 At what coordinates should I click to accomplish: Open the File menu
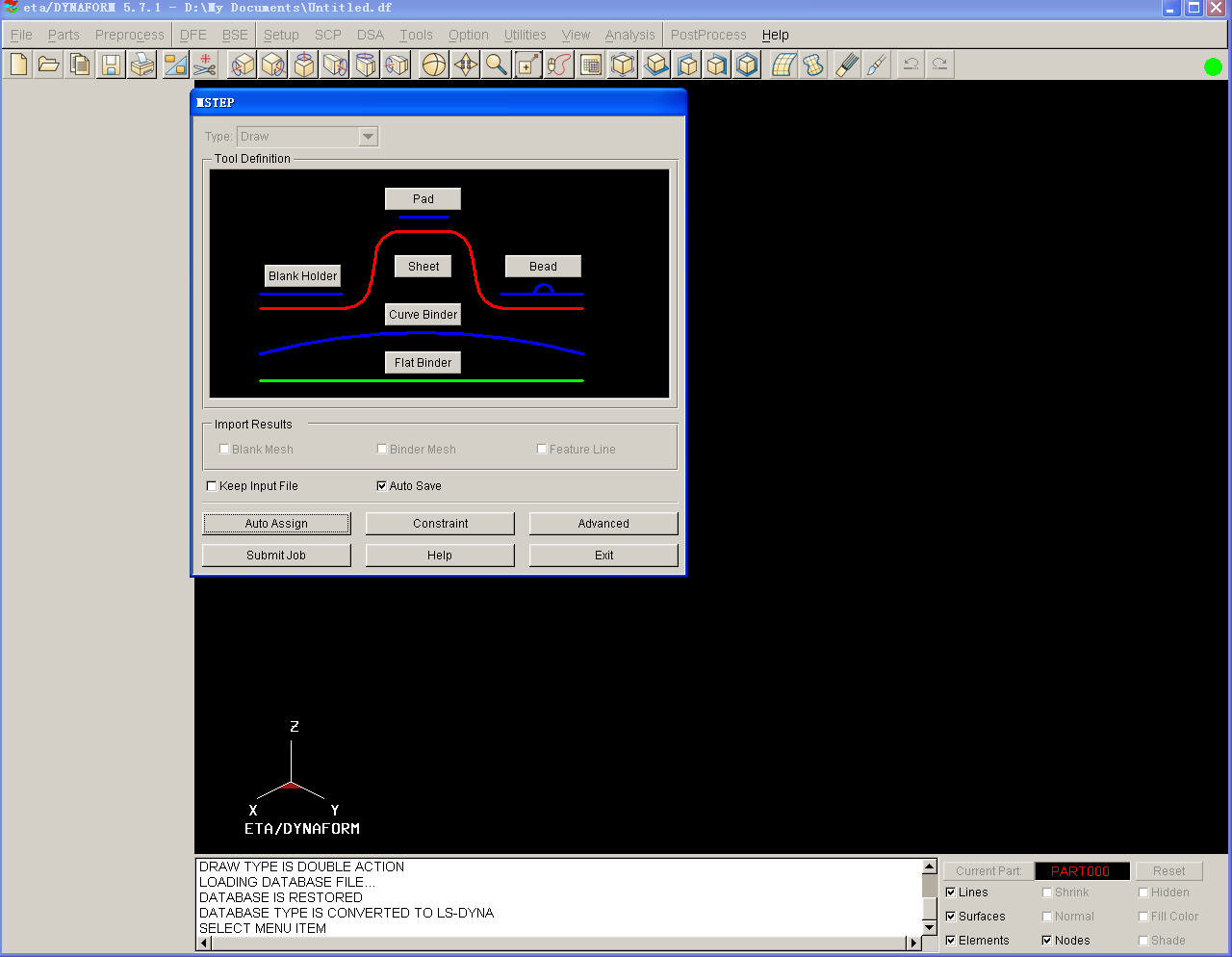coord(21,35)
